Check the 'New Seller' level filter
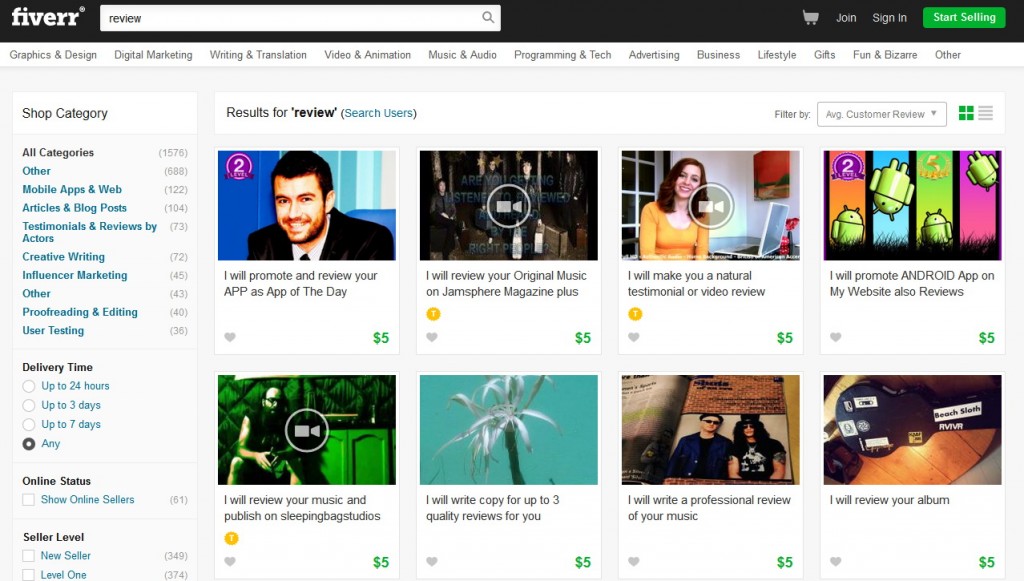The height and width of the screenshot is (581, 1024). pos(29,556)
